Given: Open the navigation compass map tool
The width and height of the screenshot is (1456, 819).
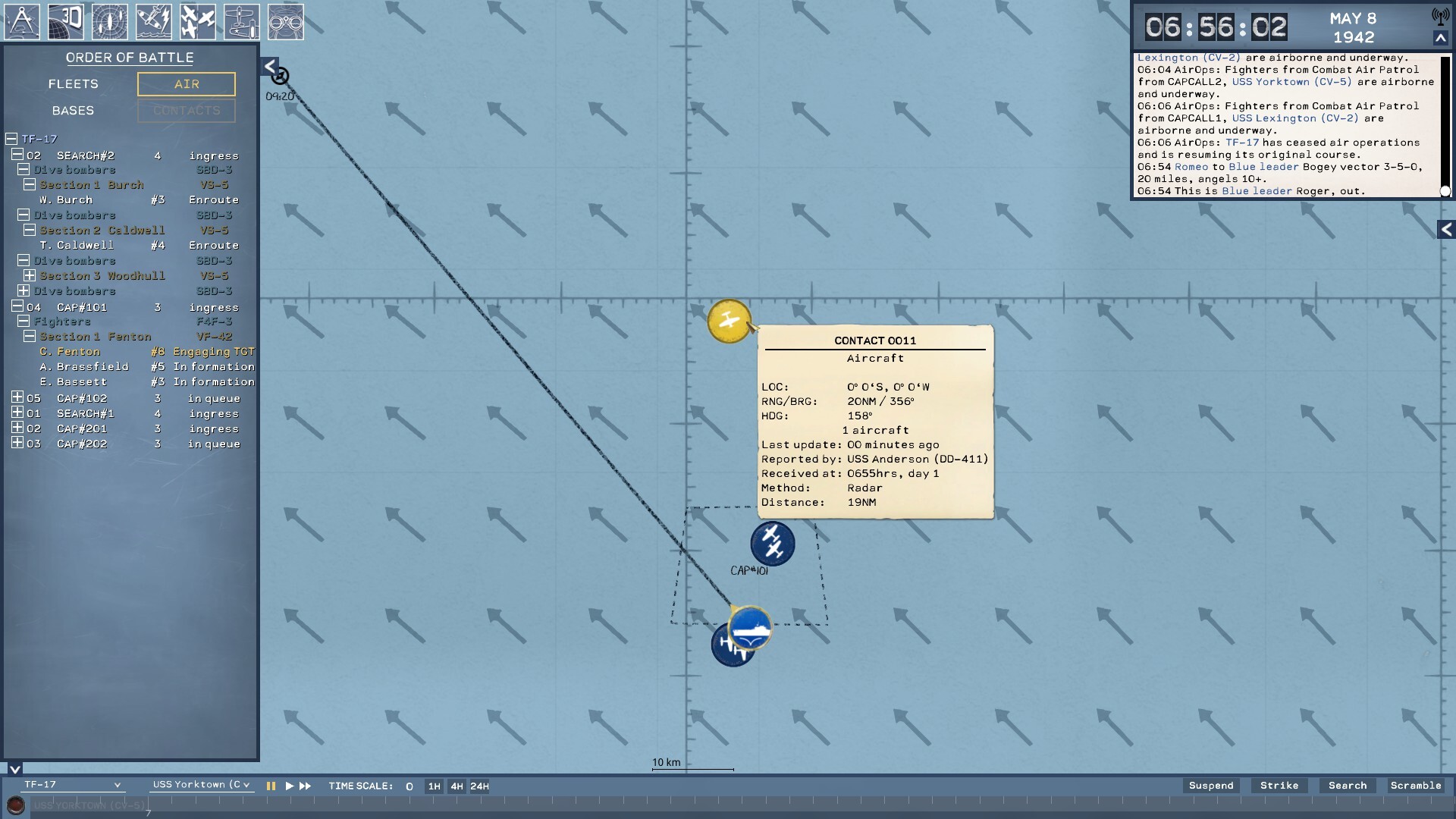Looking at the screenshot, I should coord(22,22).
